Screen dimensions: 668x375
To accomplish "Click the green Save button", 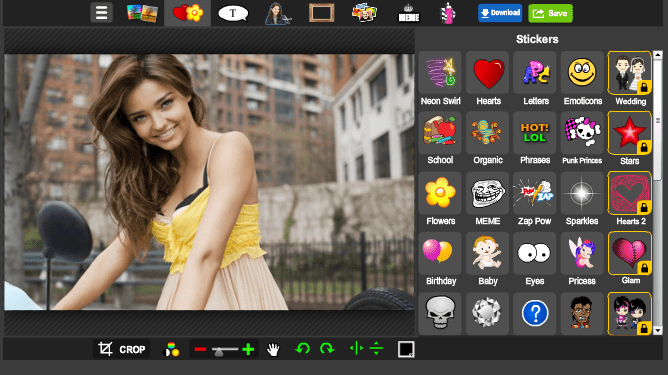I will [550, 13].
